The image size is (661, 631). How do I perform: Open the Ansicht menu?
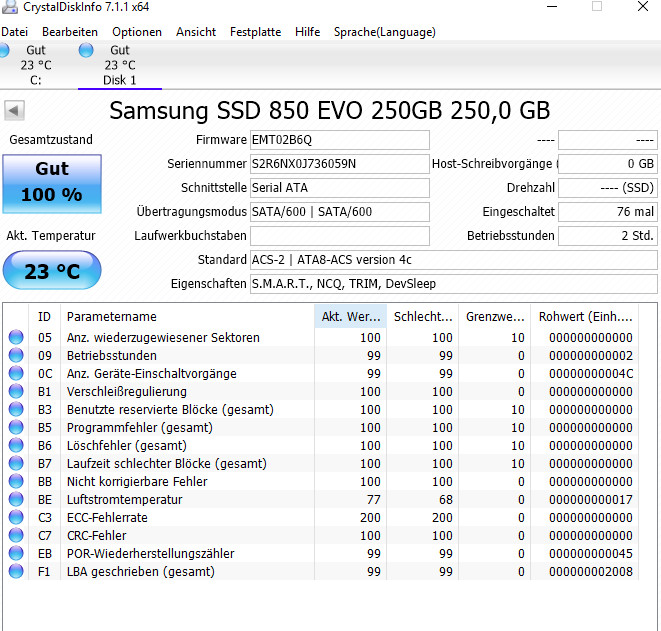[196, 32]
